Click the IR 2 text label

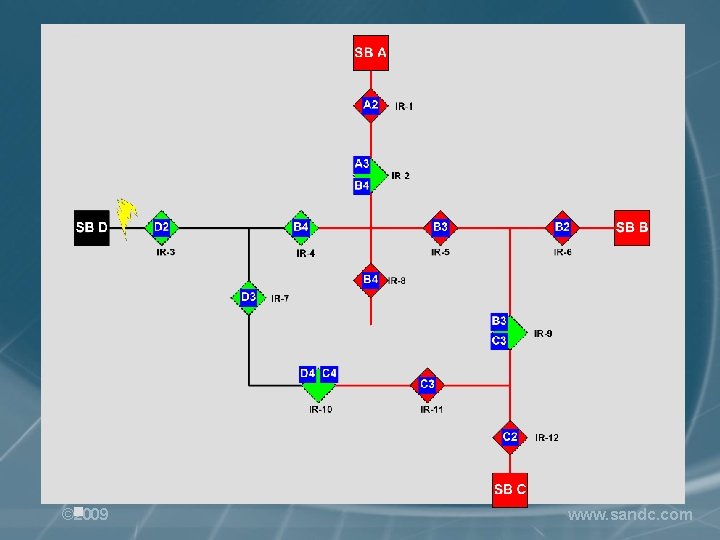[x=400, y=176]
